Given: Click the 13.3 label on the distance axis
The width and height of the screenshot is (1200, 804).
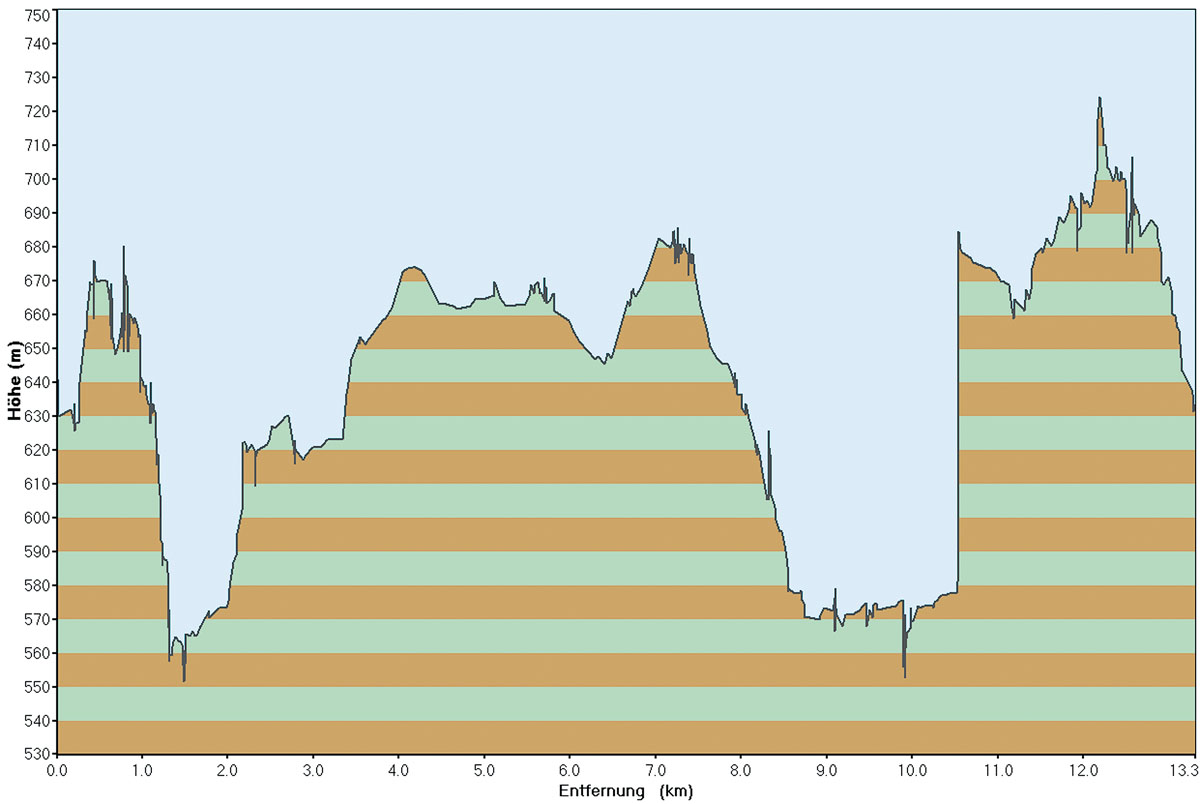Looking at the screenshot, I should pos(1183,771).
